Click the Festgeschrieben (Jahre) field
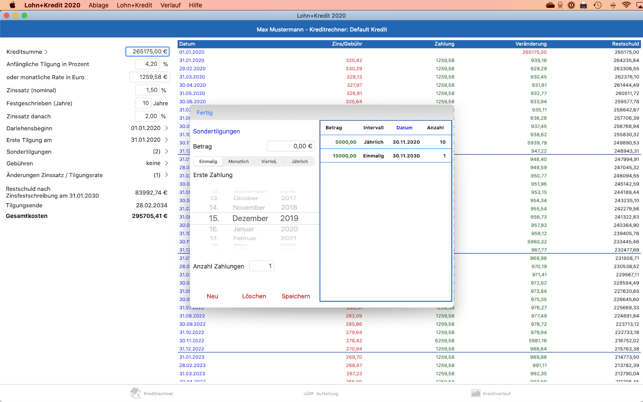This screenshot has width=643, height=402. 143,103
